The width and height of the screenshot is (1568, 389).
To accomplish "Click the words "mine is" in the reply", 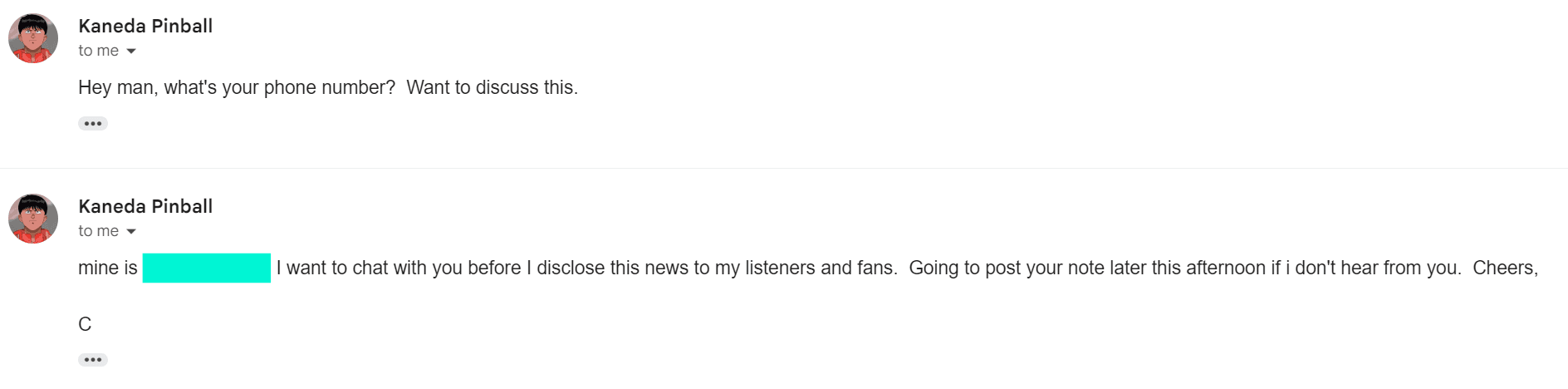I will coord(108,268).
